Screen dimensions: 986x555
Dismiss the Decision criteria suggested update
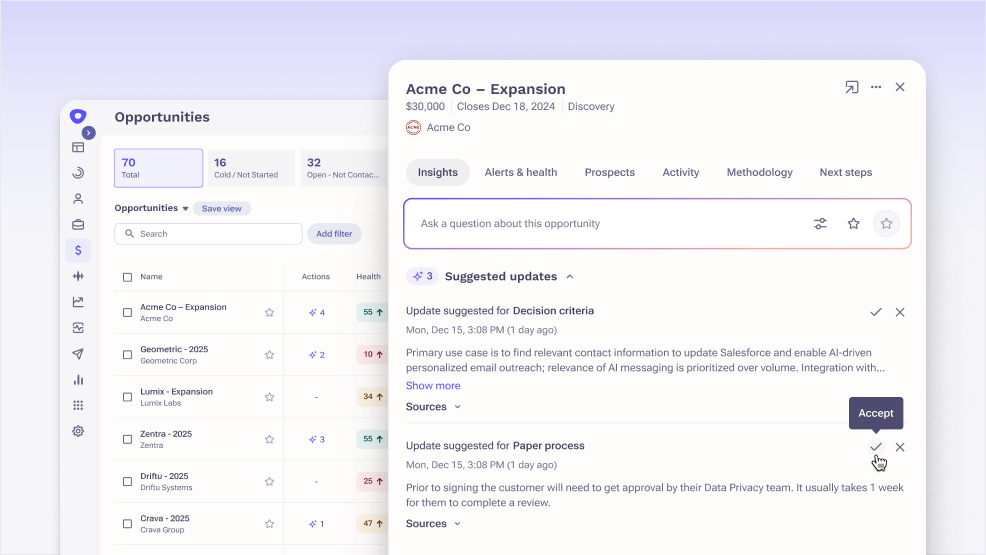click(900, 312)
